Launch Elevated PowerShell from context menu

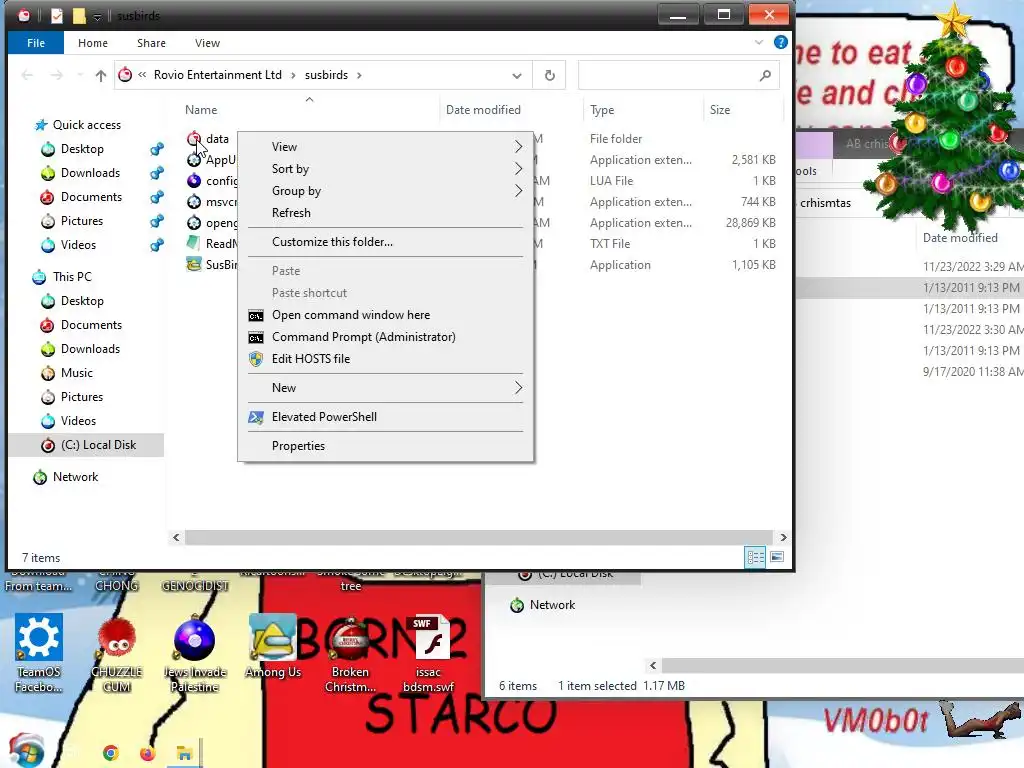[x=385, y=417]
